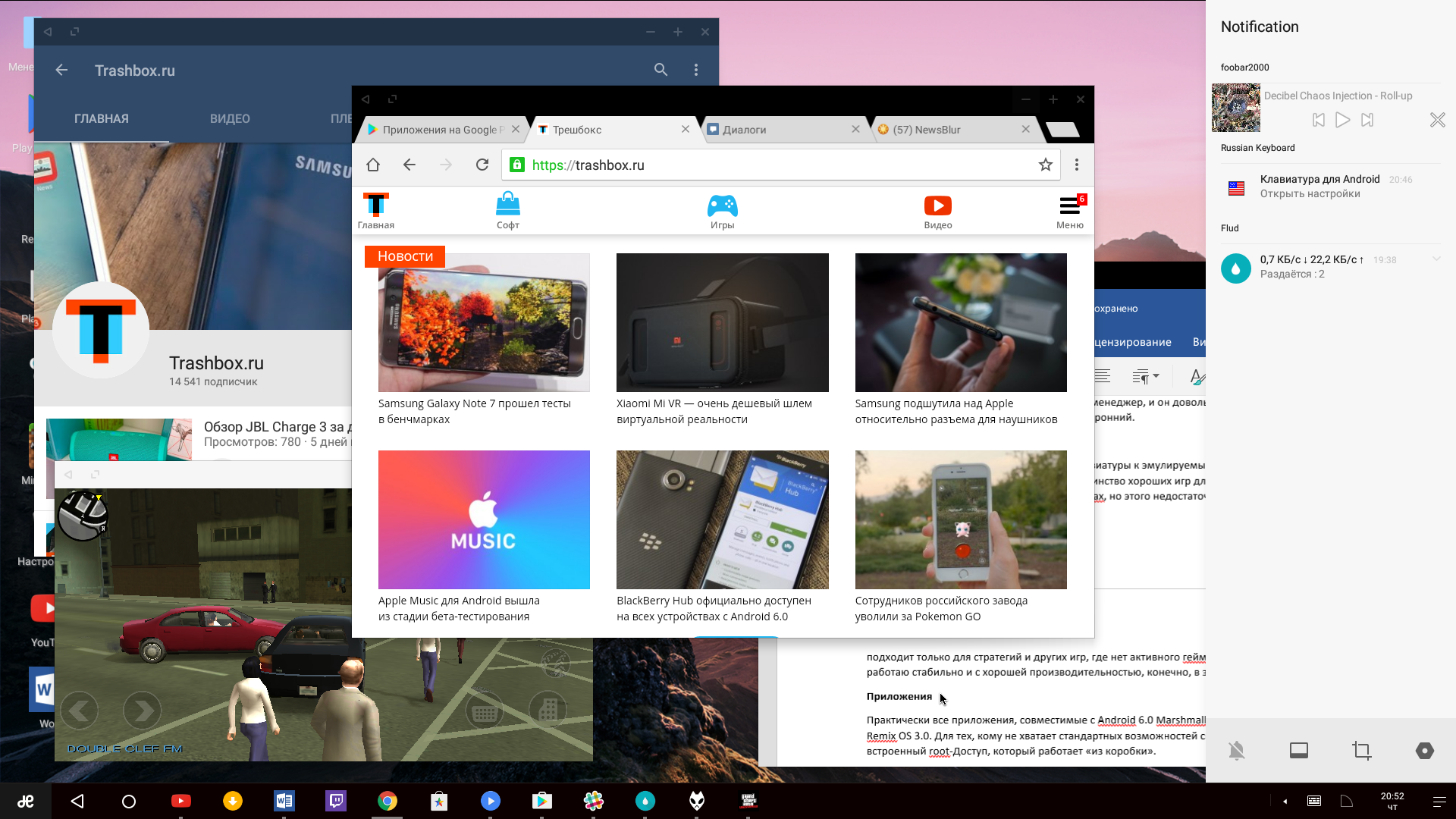
Task: Open keyboard icon in system tray
Action: (x=1314, y=801)
